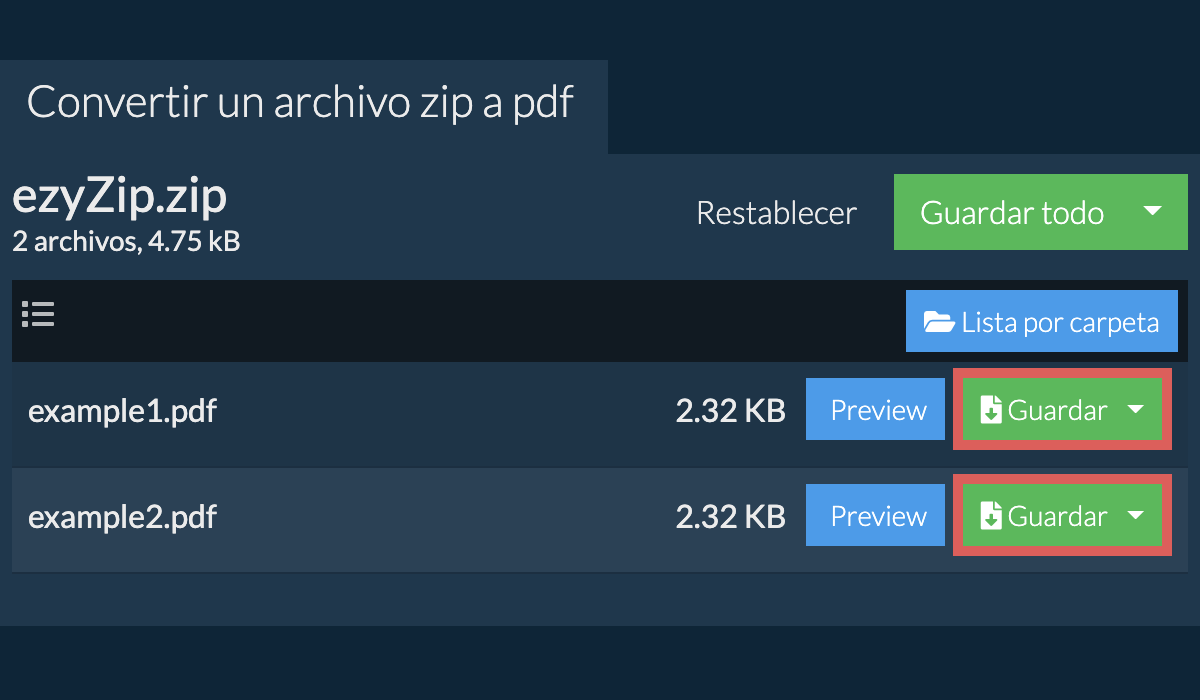The width and height of the screenshot is (1200, 700).
Task: Open the Guardar todo dropdown arrow
Action: [1152, 212]
